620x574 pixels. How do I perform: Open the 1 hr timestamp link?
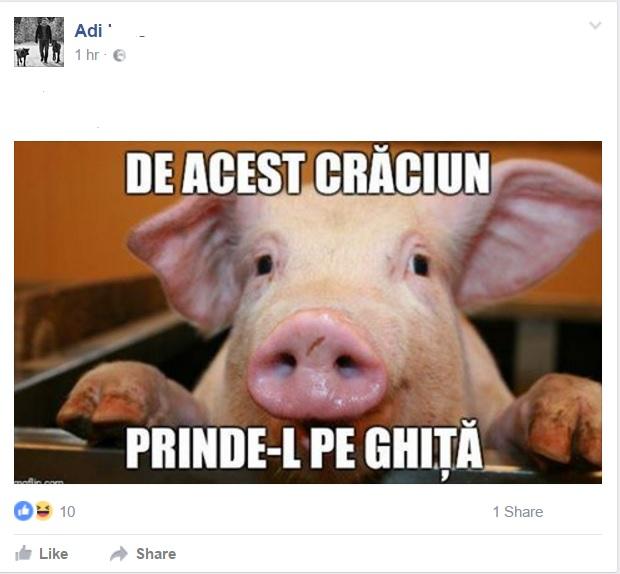click(x=87, y=55)
